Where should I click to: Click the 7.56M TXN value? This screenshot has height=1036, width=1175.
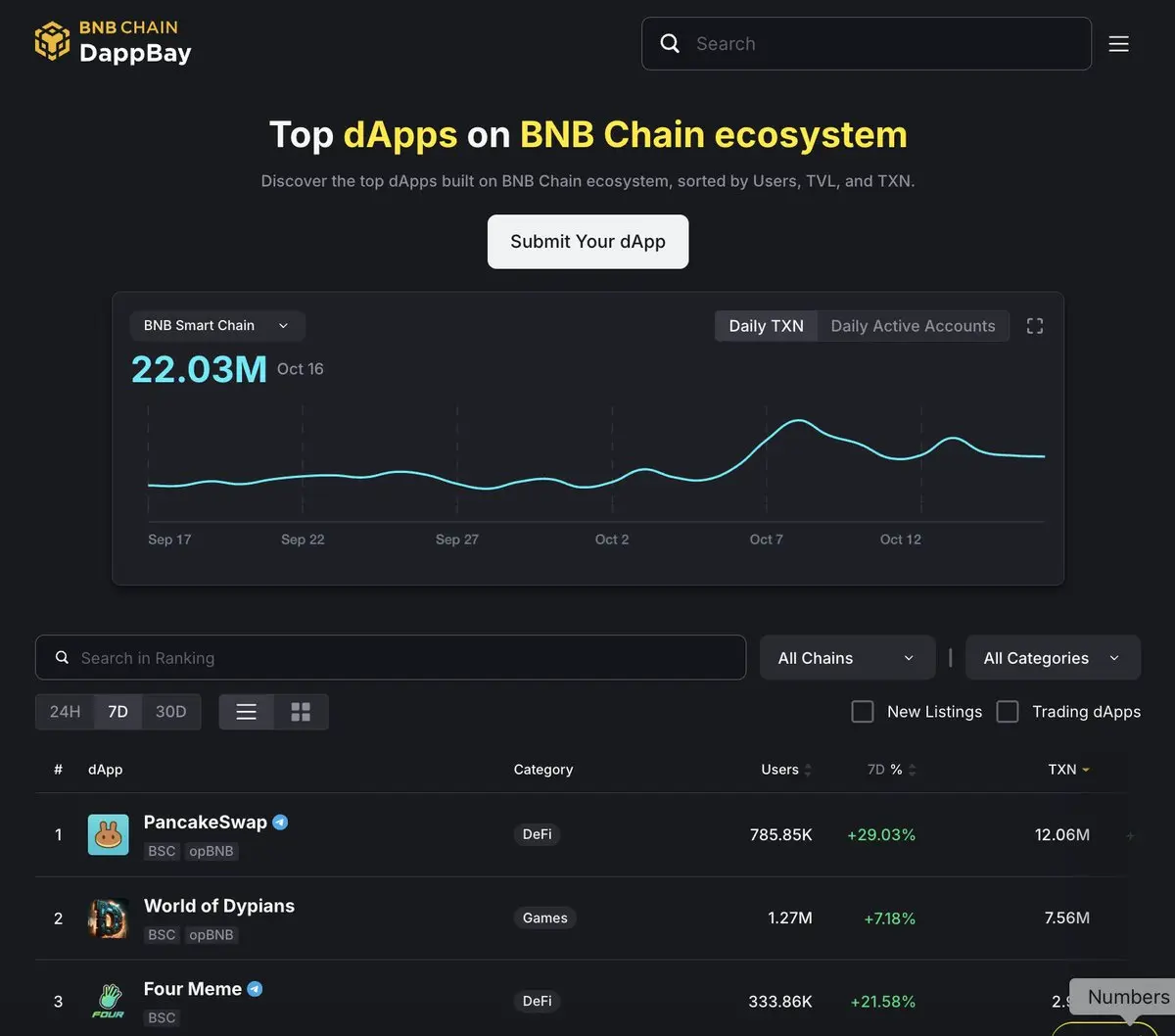1067,918
